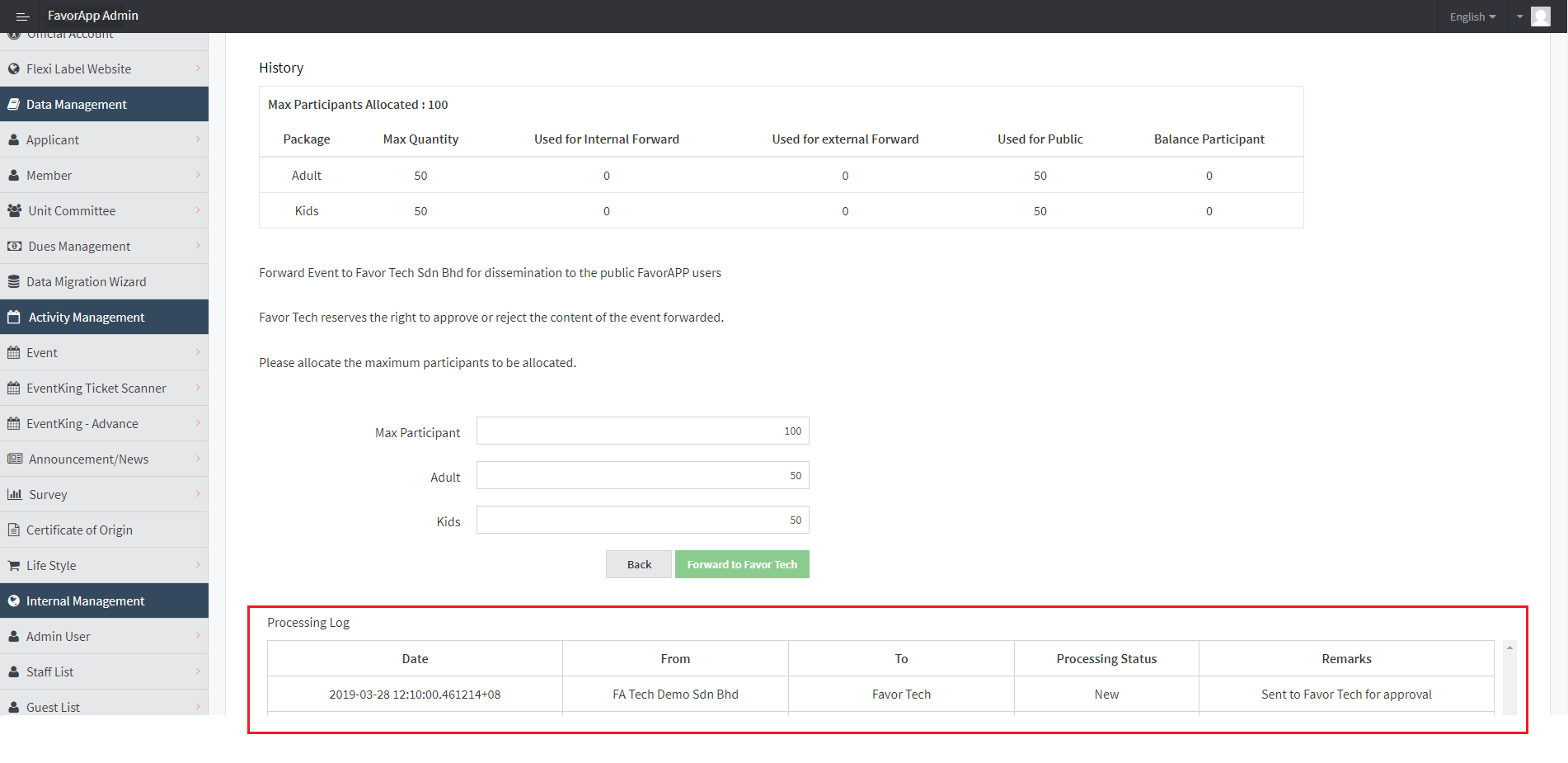Click the Flexi Label Website globe icon

pyautogui.click(x=14, y=69)
